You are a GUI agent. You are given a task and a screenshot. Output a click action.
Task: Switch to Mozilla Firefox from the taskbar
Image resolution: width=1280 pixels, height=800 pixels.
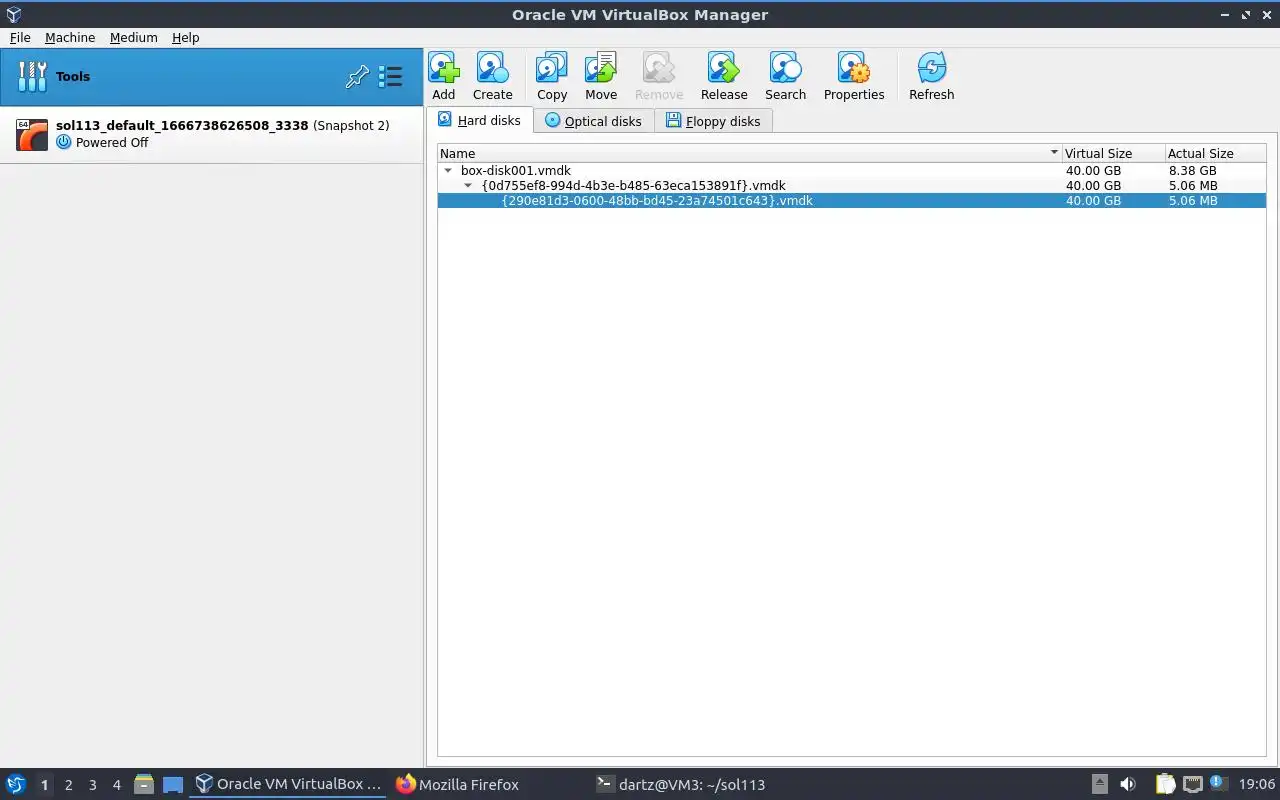click(x=458, y=784)
